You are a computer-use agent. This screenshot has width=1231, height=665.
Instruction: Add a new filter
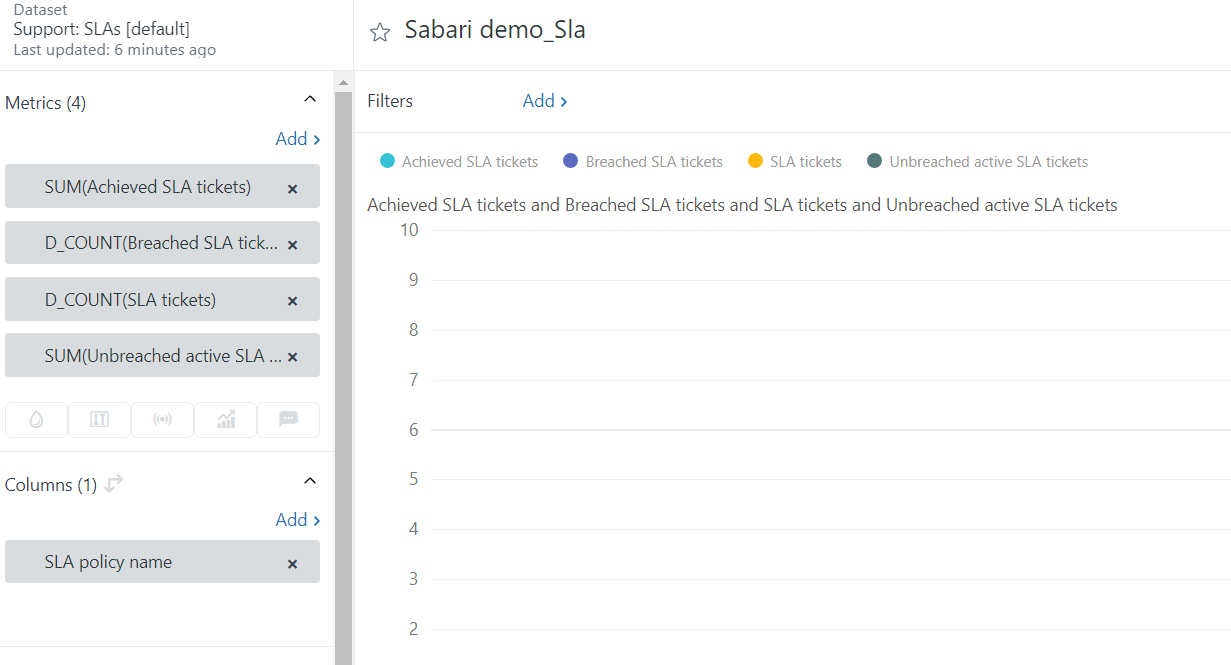click(545, 101)
